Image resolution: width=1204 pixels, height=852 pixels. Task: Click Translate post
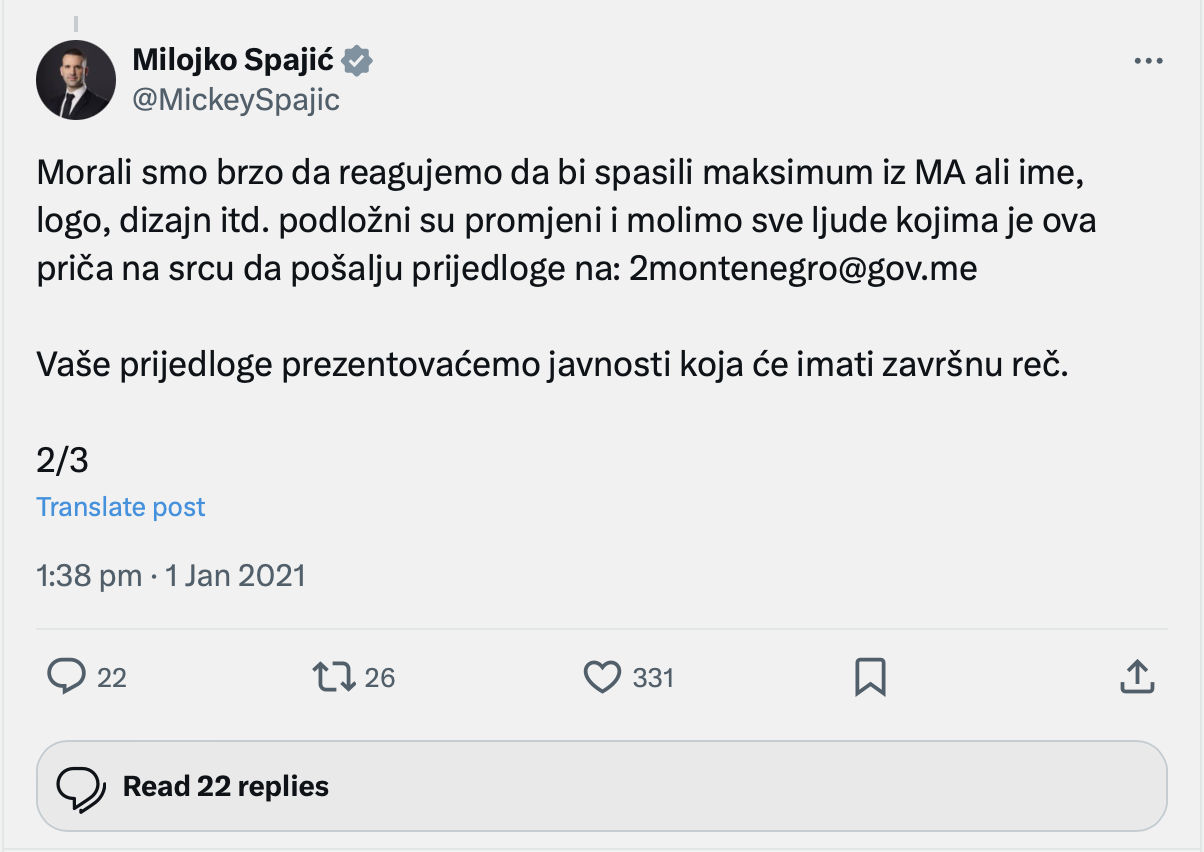(x=121, y=507)
